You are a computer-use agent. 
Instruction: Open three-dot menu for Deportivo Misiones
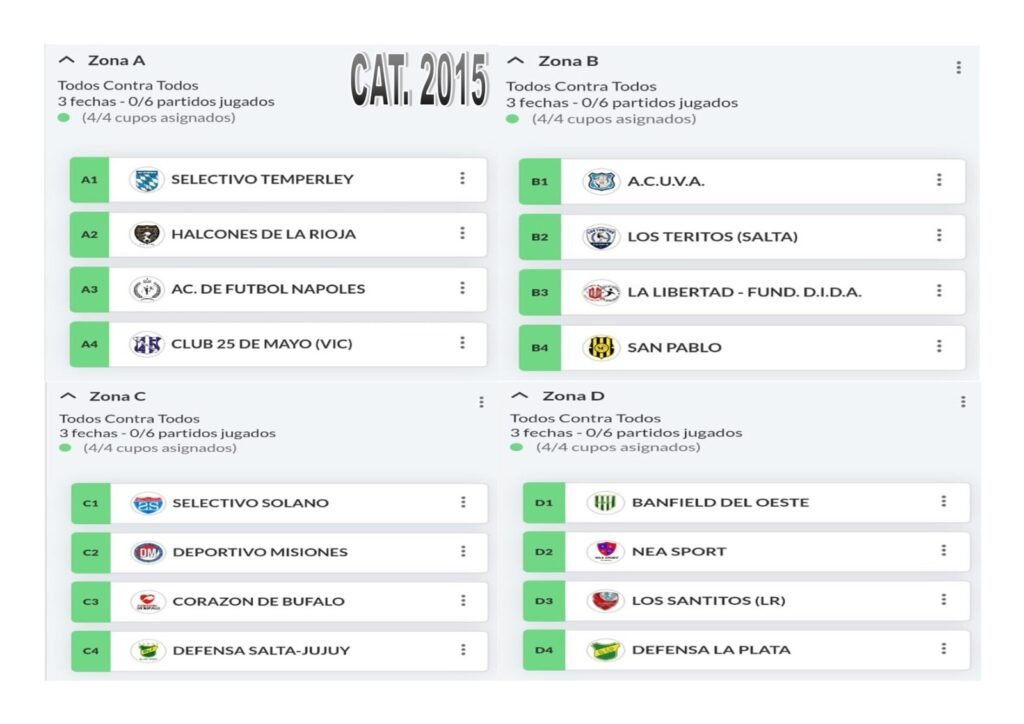coord(463,551)
